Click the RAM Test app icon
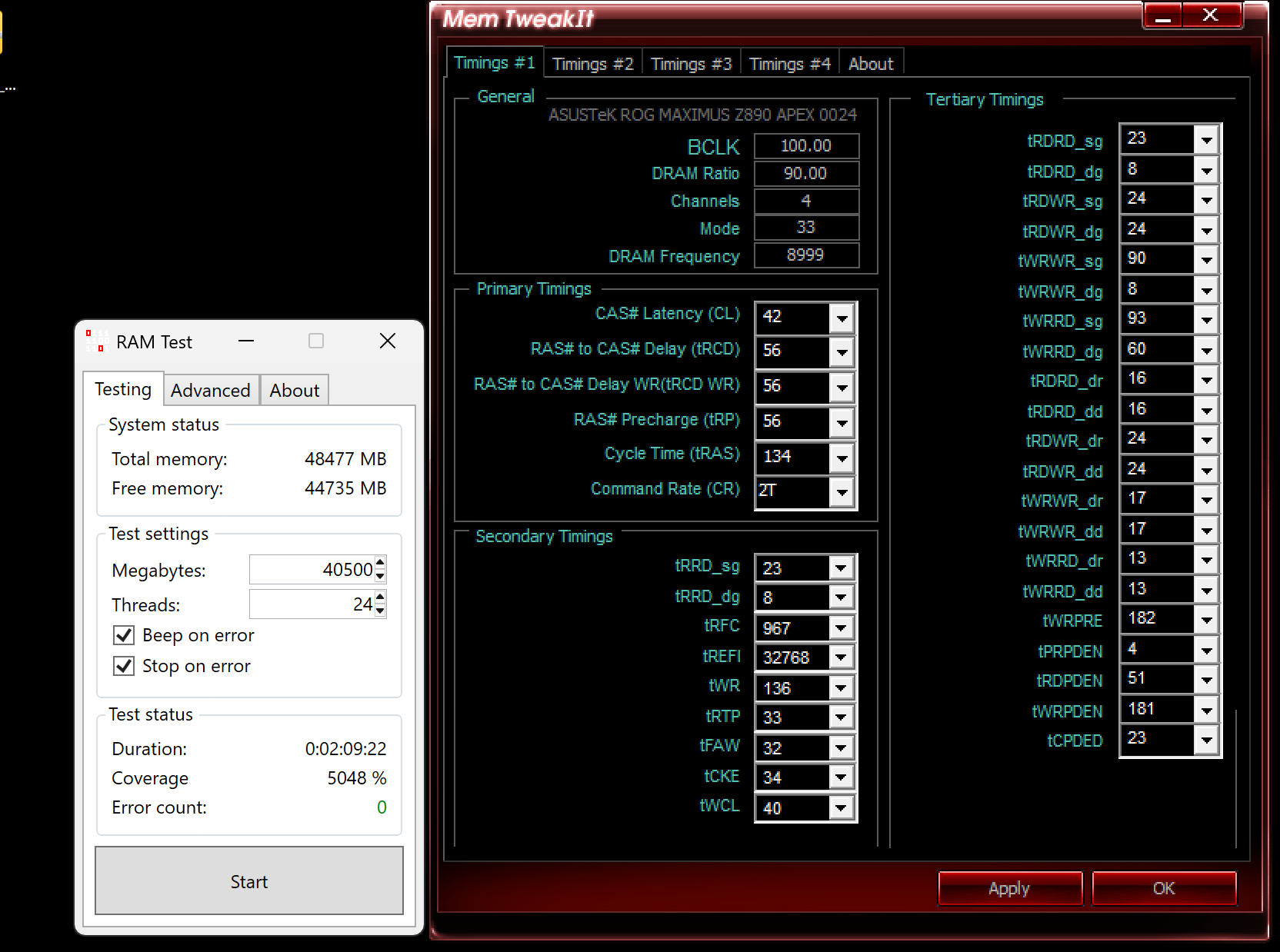This screenshot has width=1280, height=952. click(x=95, y=341)
